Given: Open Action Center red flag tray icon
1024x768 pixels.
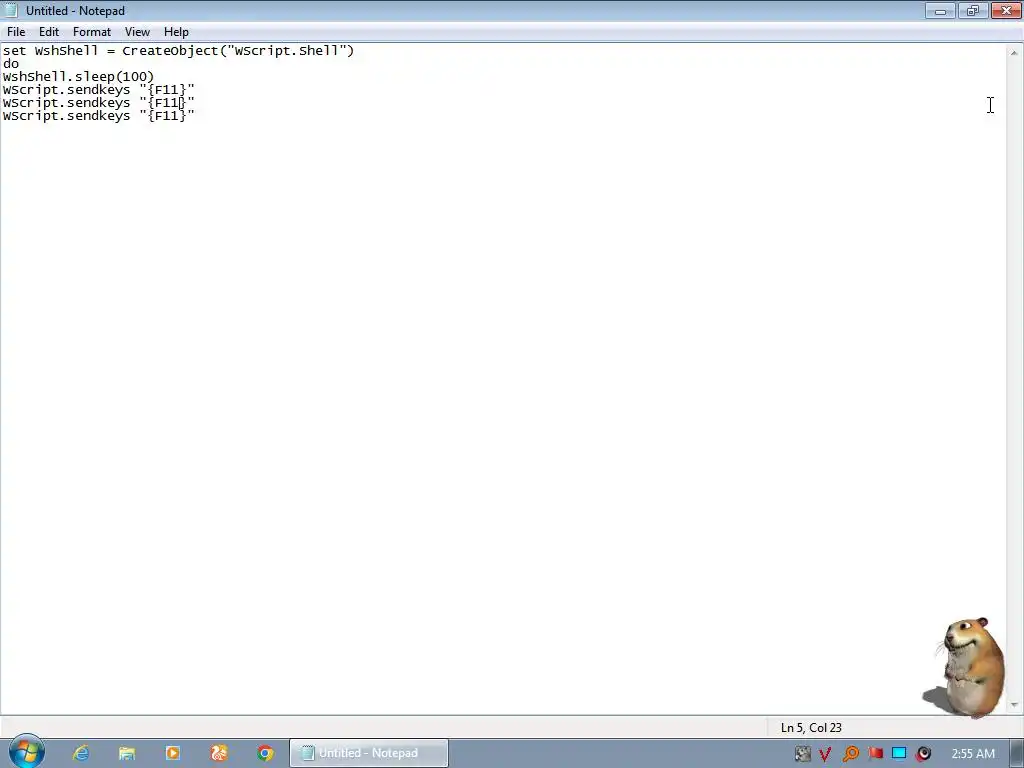Looking at the screenshot, I should pyautogui.click(x=875, y=754).
